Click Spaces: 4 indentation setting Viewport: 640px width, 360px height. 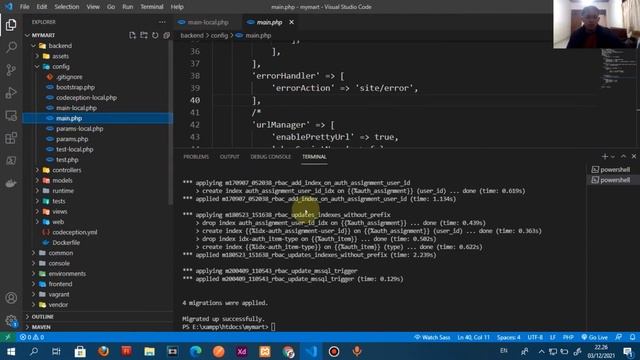509,337
